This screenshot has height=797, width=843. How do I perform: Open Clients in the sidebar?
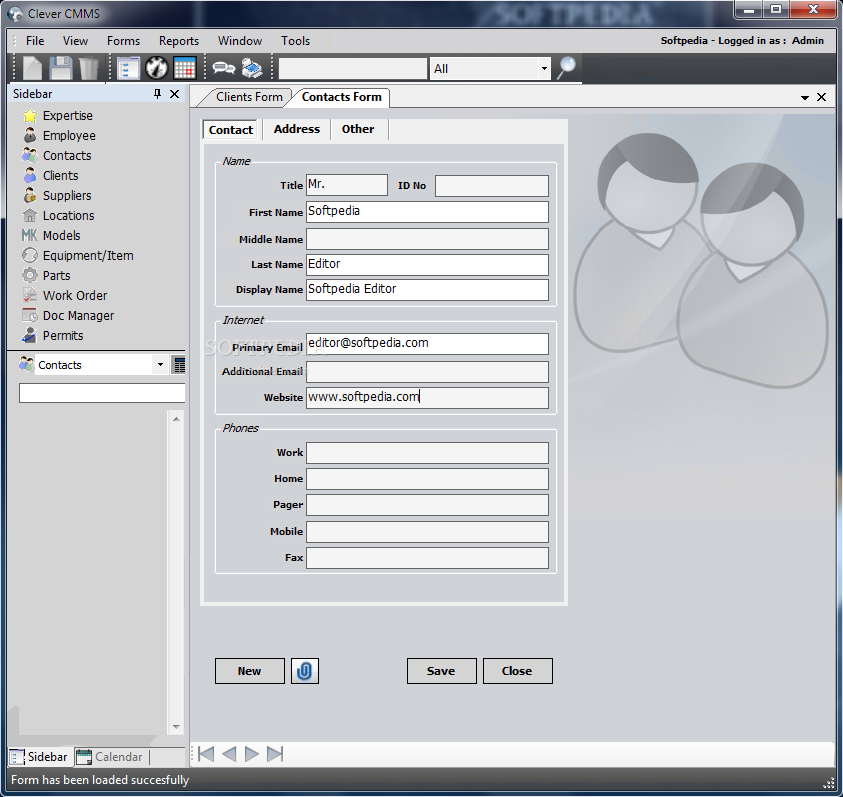60,175
